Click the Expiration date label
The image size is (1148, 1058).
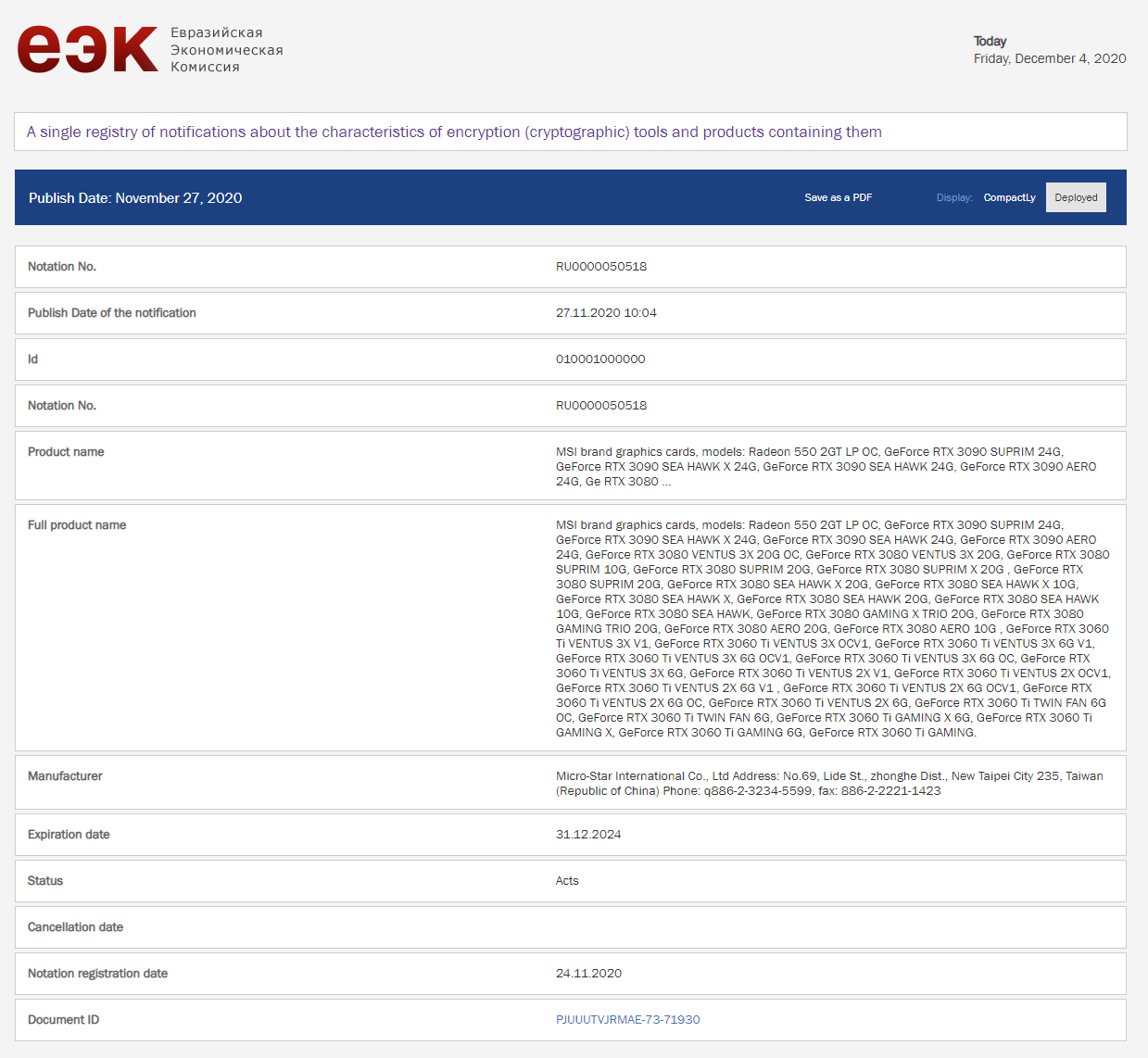69,835
